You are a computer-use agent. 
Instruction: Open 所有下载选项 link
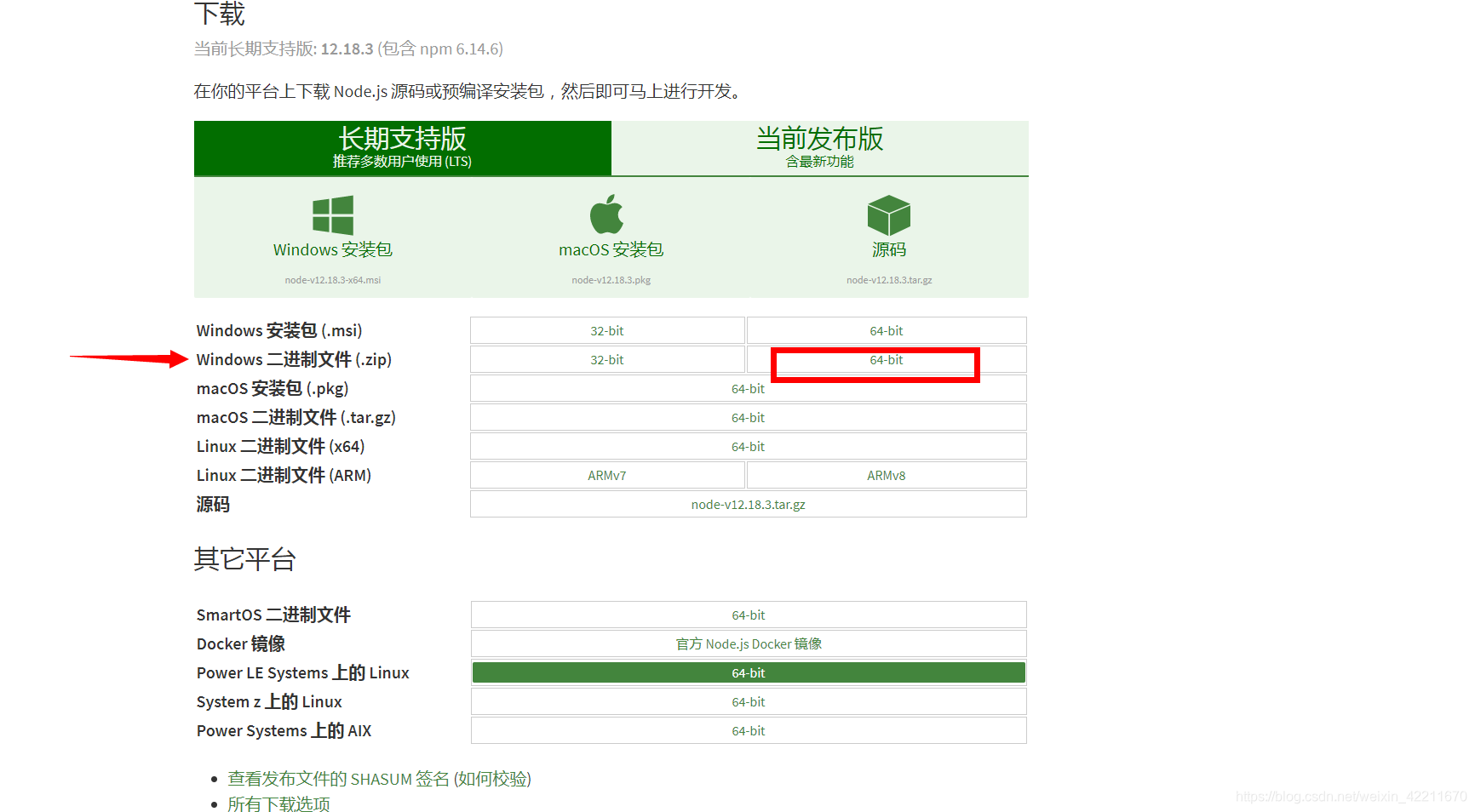[278, 803]
